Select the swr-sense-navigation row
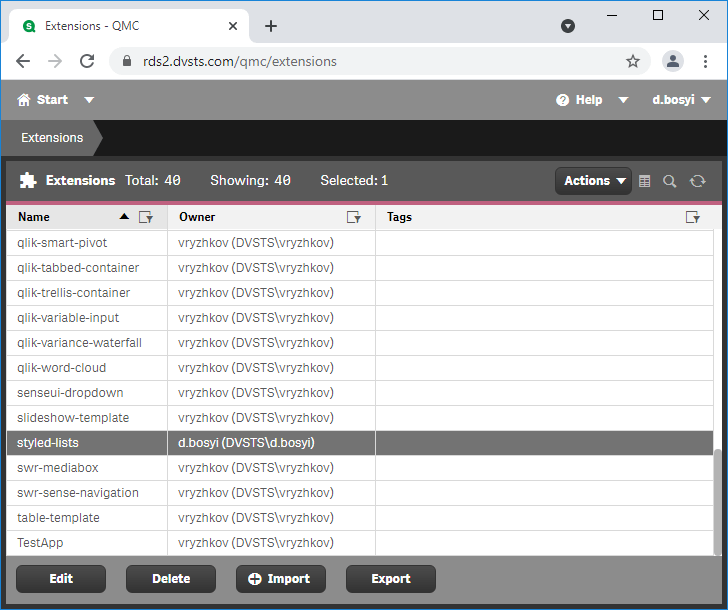The width and height of the screenshot is (728, 610). (x=360, y=493)
